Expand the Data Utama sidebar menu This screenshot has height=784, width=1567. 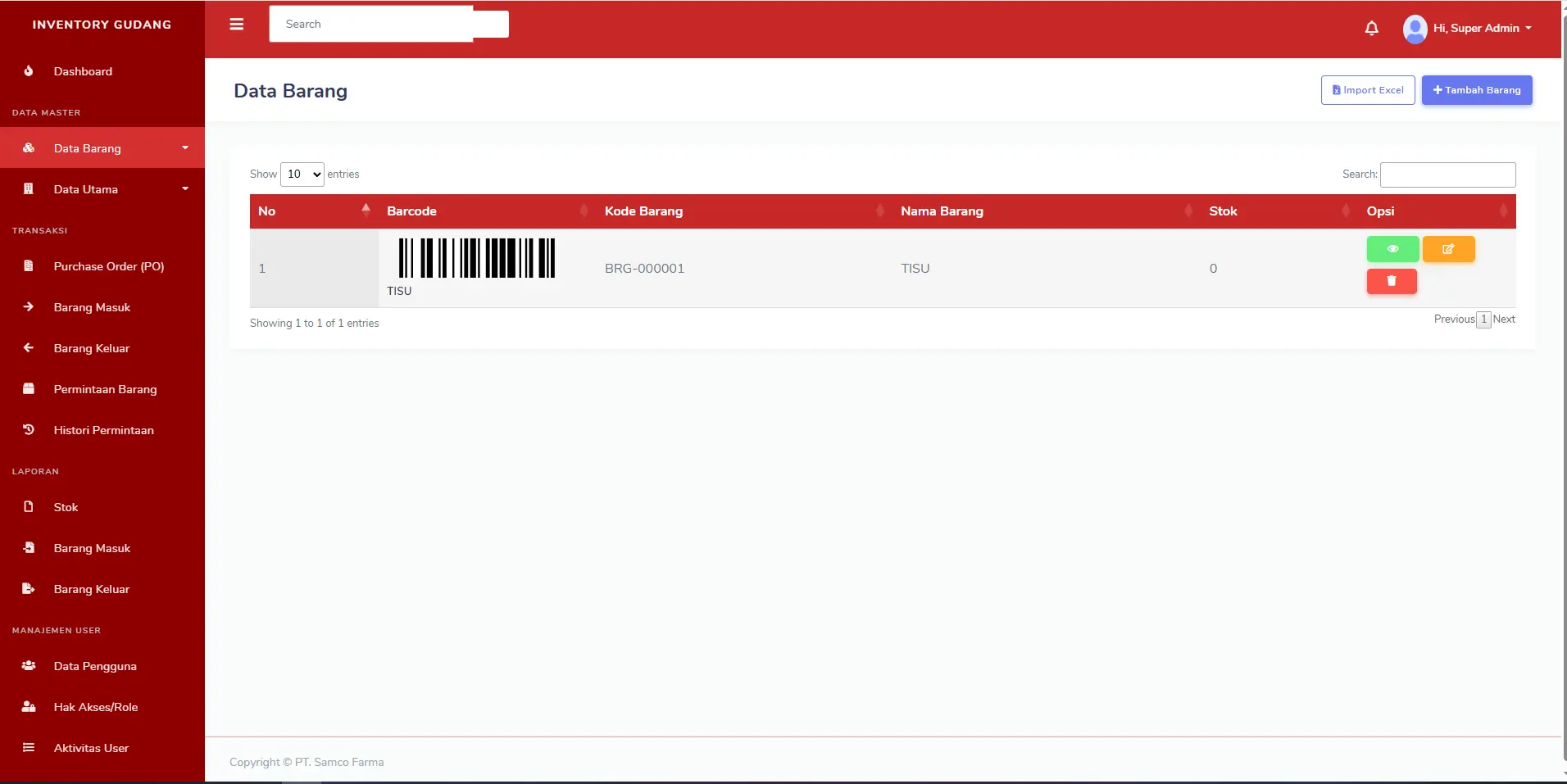coord(102,189)
